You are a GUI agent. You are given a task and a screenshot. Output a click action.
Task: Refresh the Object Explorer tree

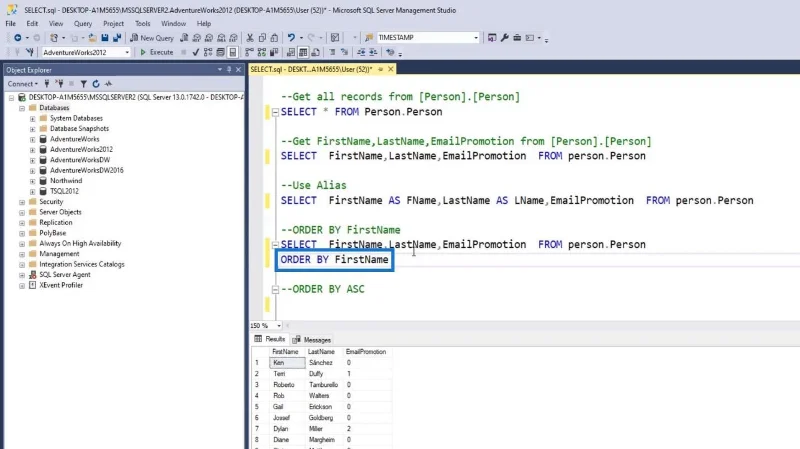click(95, 84)
